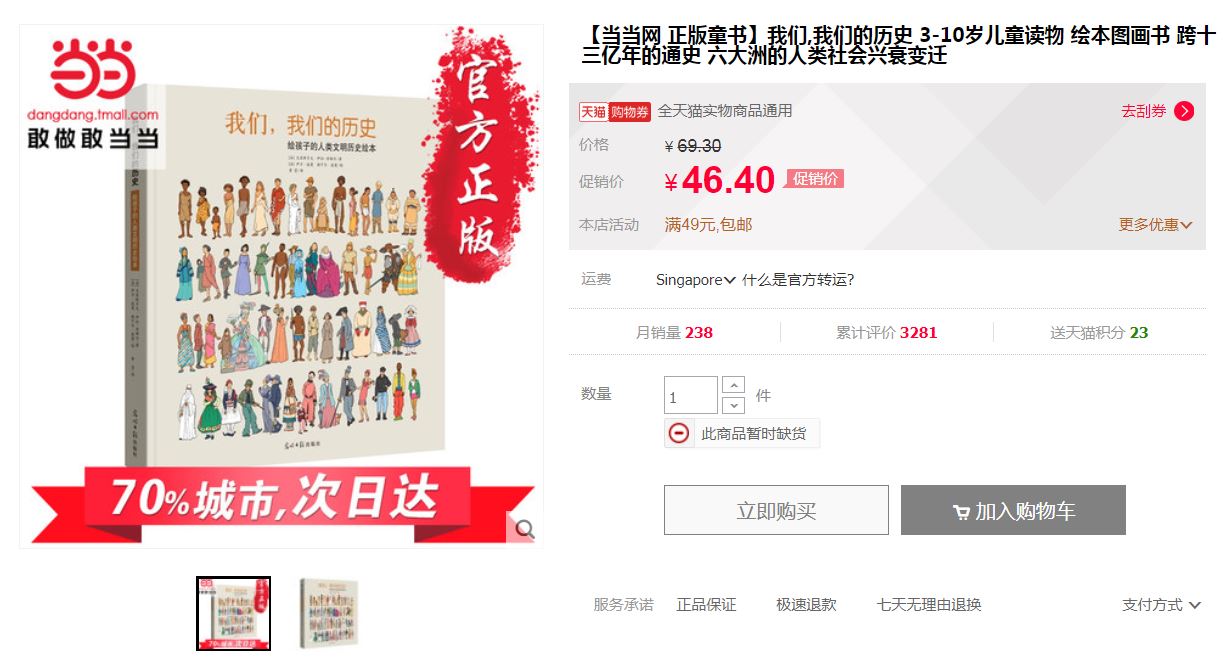Open 累计评价 3281 reviews tab
The width and height of the screenshot is (1228, 670).
(x=886, y=333)
